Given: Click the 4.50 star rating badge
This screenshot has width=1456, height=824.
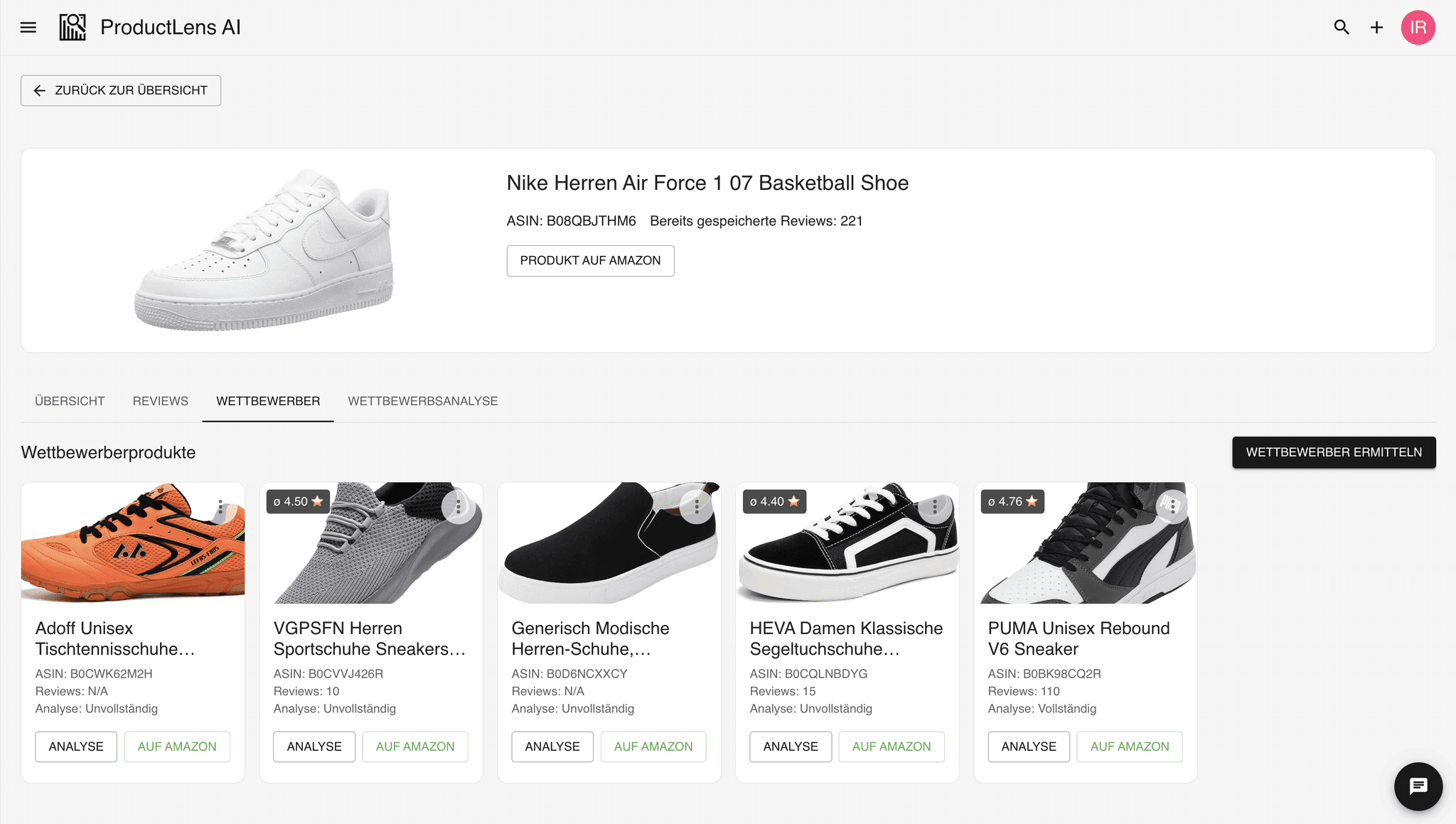Looking at the screenshot, I should [x=298, y=501].
